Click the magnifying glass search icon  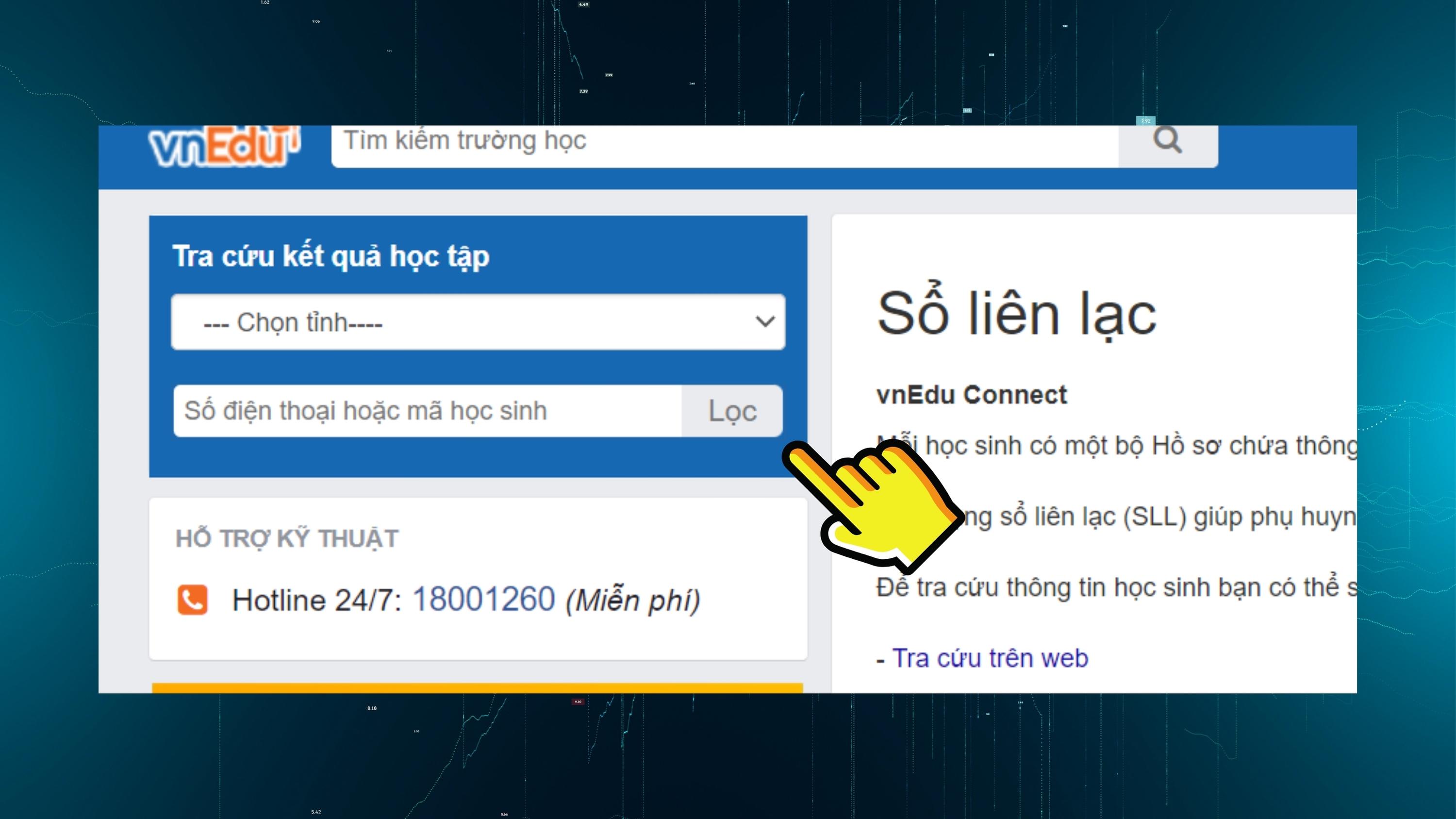[1167, 140]
